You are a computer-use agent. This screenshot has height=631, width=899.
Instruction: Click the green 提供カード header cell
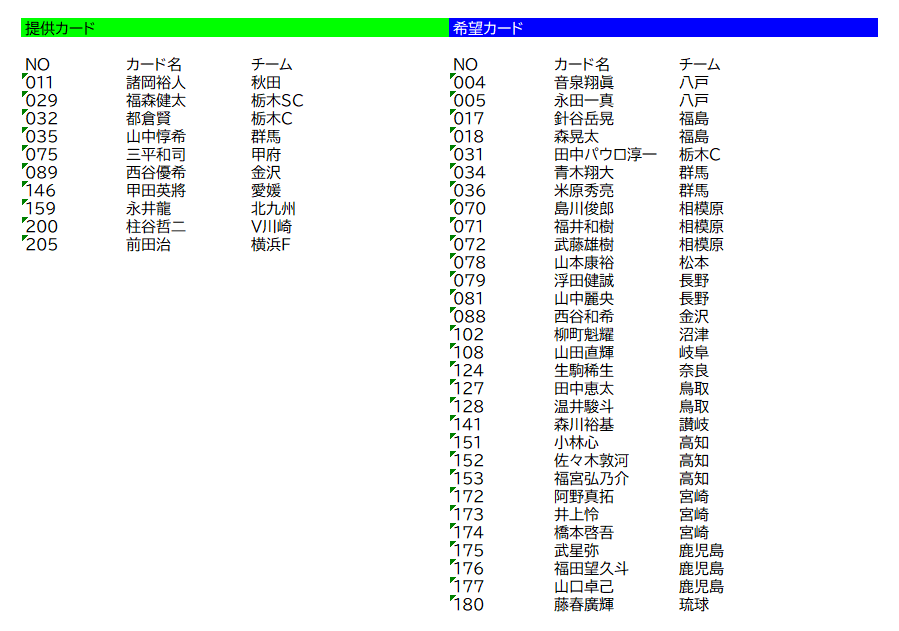pos(234,28)
